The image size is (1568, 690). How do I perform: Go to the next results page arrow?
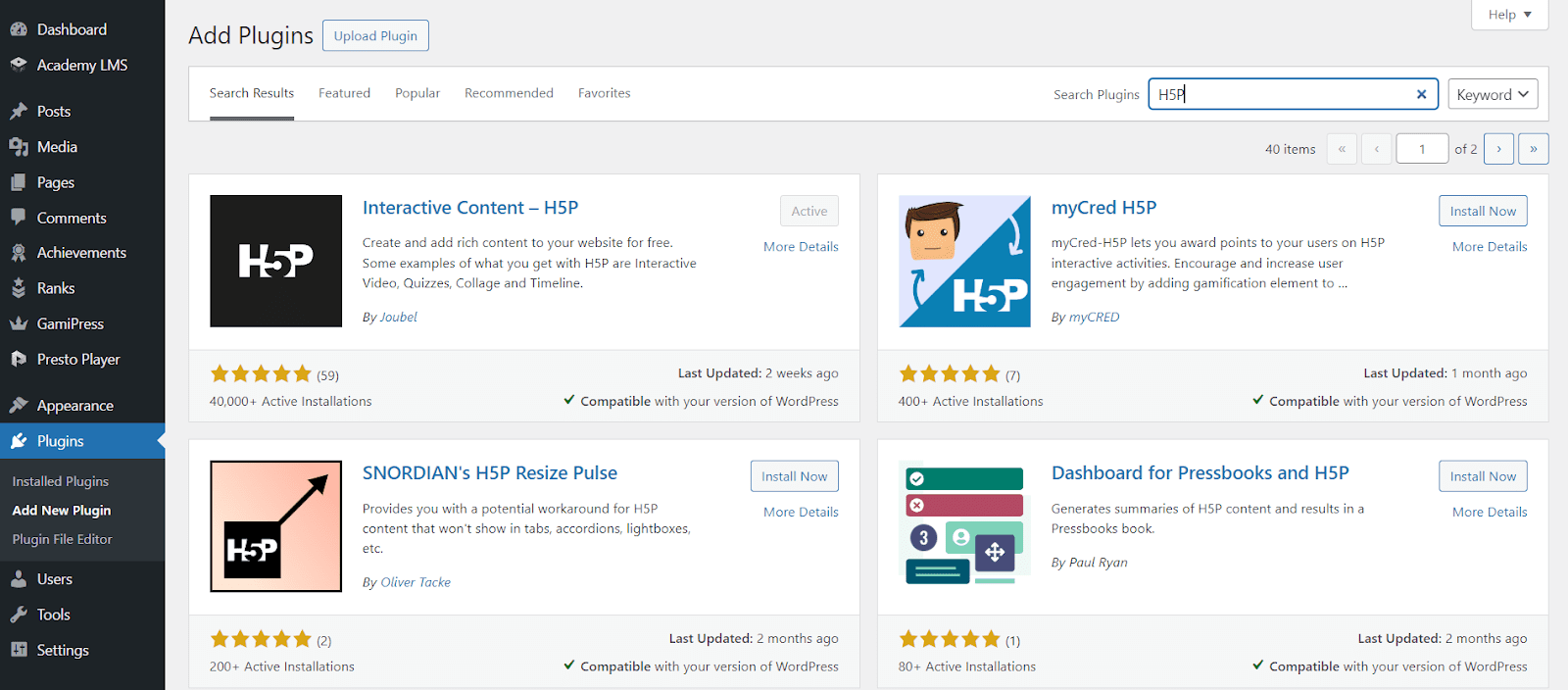click(1498, 149)
